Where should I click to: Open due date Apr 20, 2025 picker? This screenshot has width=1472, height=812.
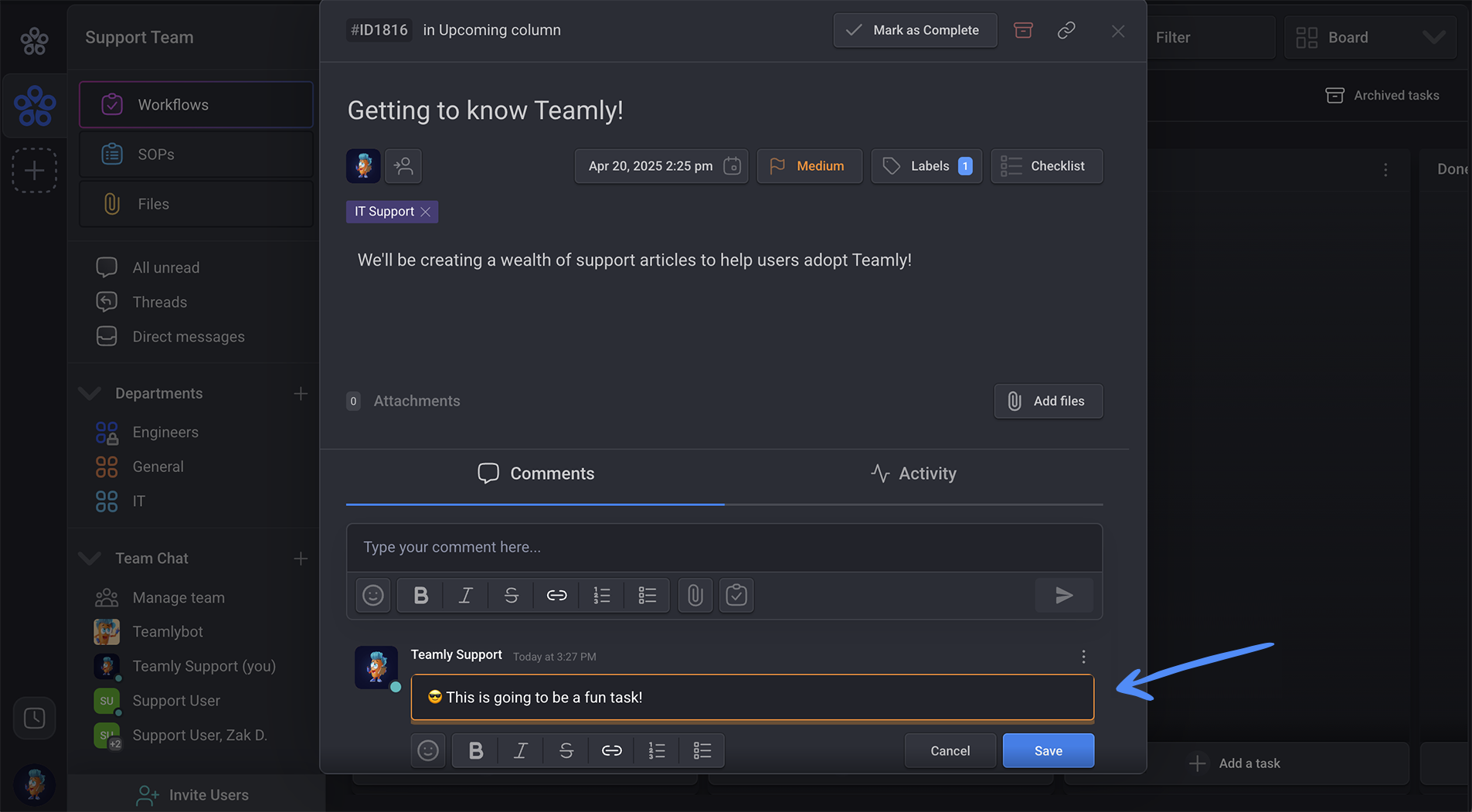661,166
